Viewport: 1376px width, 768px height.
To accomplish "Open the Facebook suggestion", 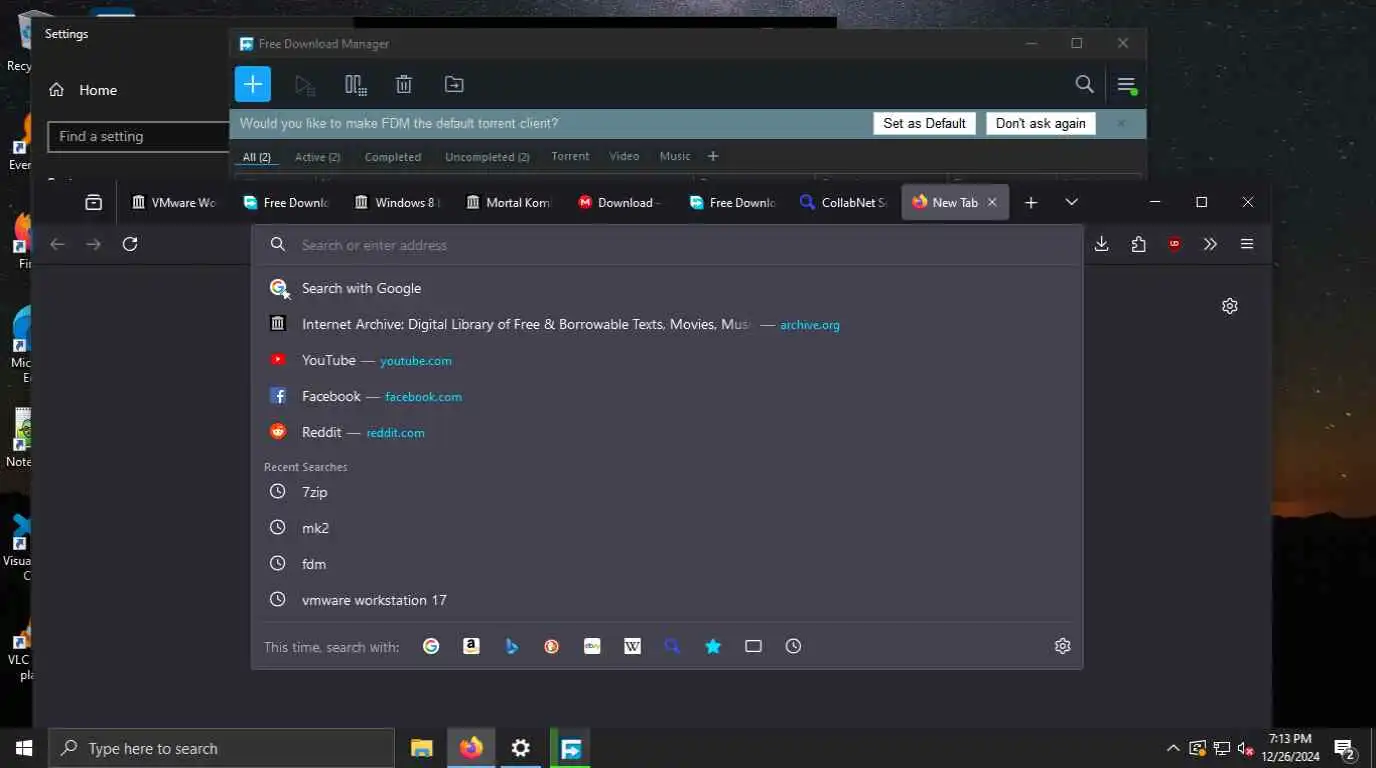I will click(x=667, y=396).
